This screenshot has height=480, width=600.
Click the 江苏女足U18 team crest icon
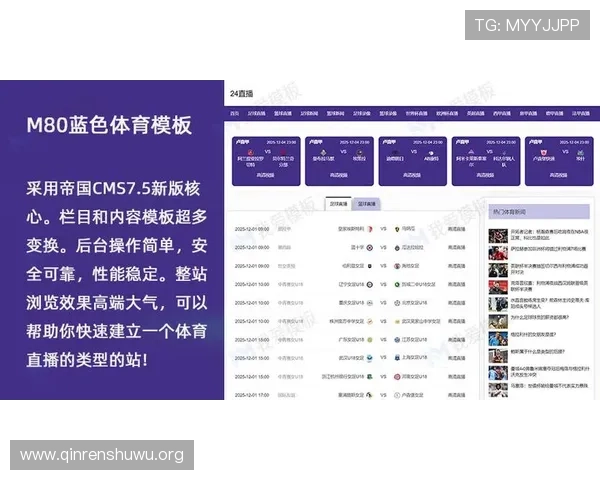tap(397, 340)
